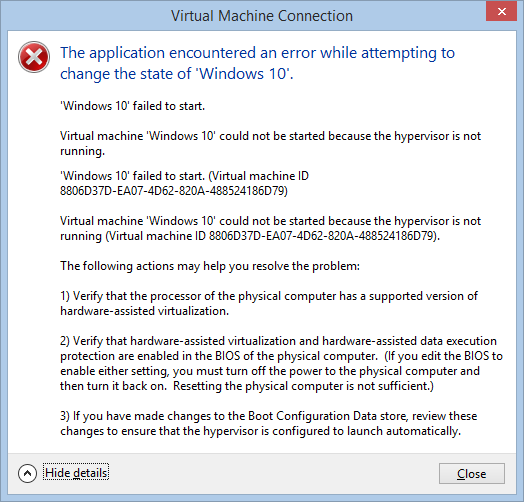524x502 pixels.
Task: Click the failed to start line with Virtual machine ID
Action: (x=184, y=176)
